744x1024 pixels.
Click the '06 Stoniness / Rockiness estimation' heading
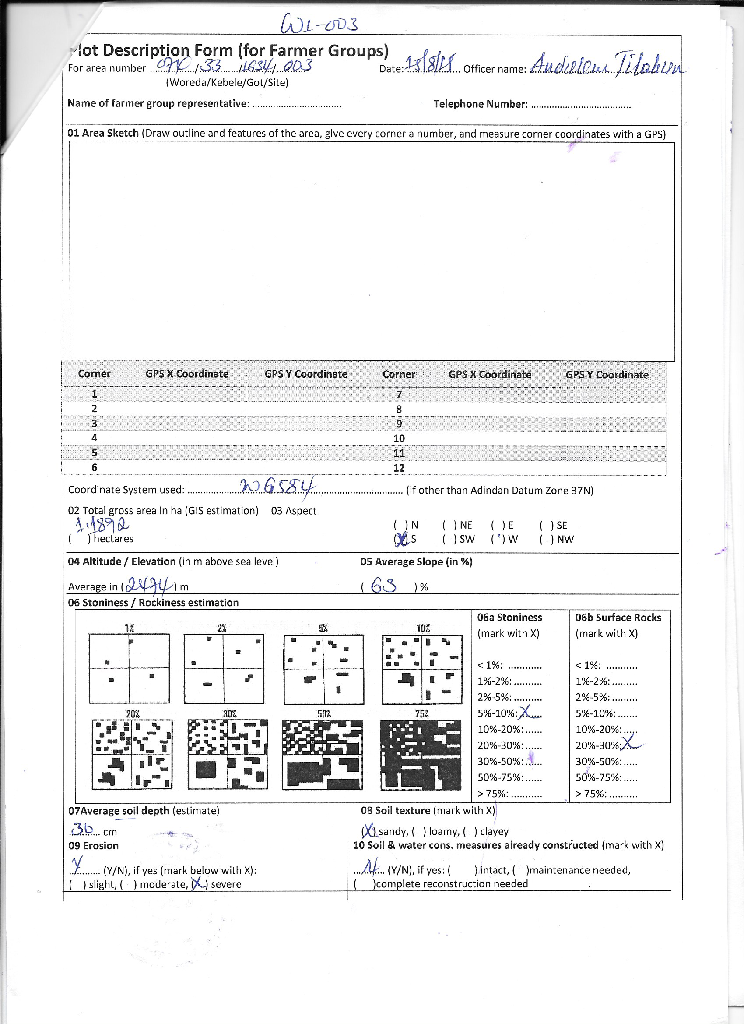(x=154, y=602)
